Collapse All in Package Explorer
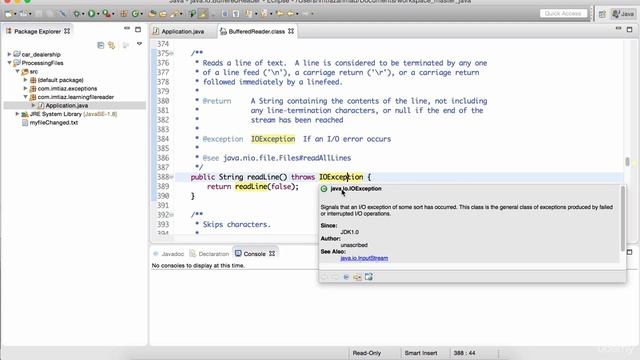 pyautogui.click(x=100, y=45)
